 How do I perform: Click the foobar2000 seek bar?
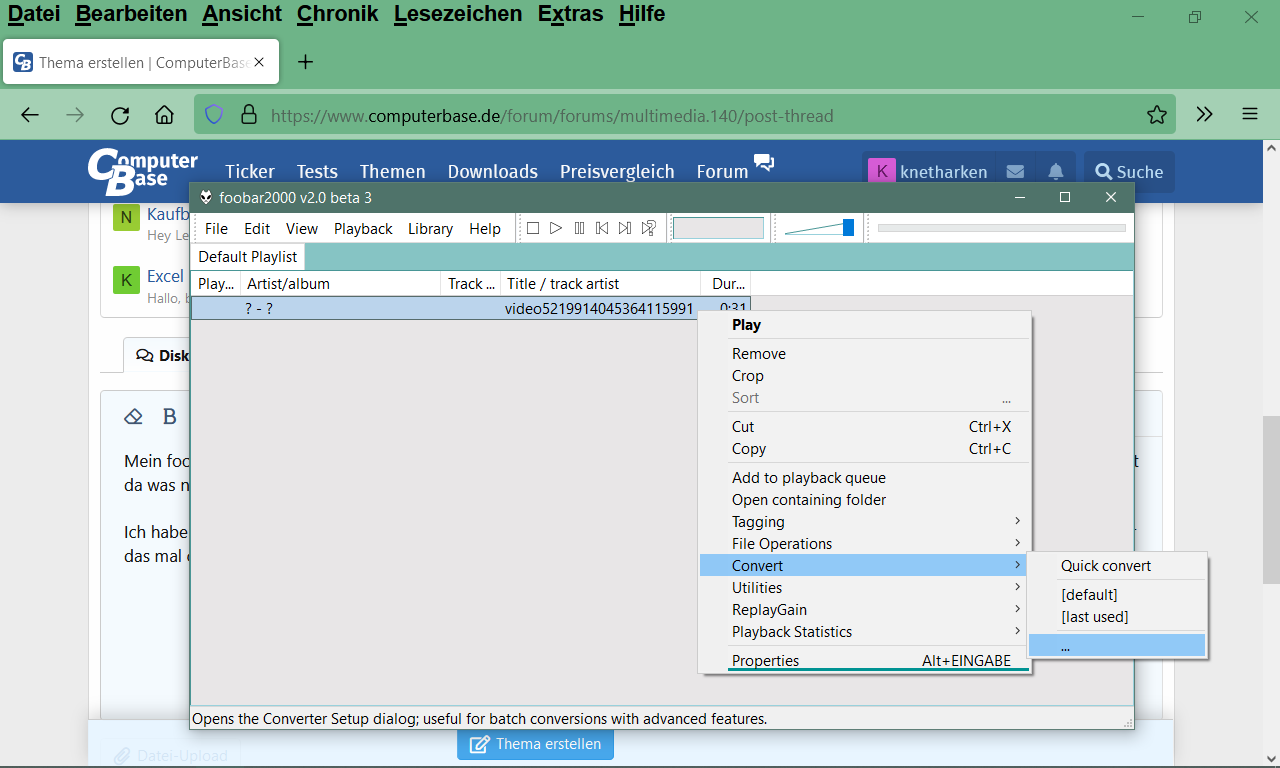click(1001, 228)
